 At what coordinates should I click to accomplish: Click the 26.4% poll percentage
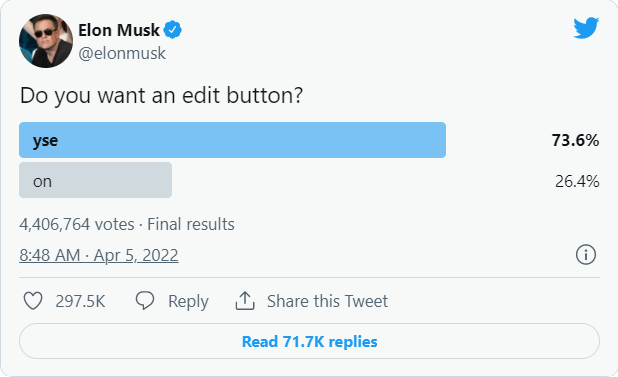pyautogui.click(x=577, y=181)
